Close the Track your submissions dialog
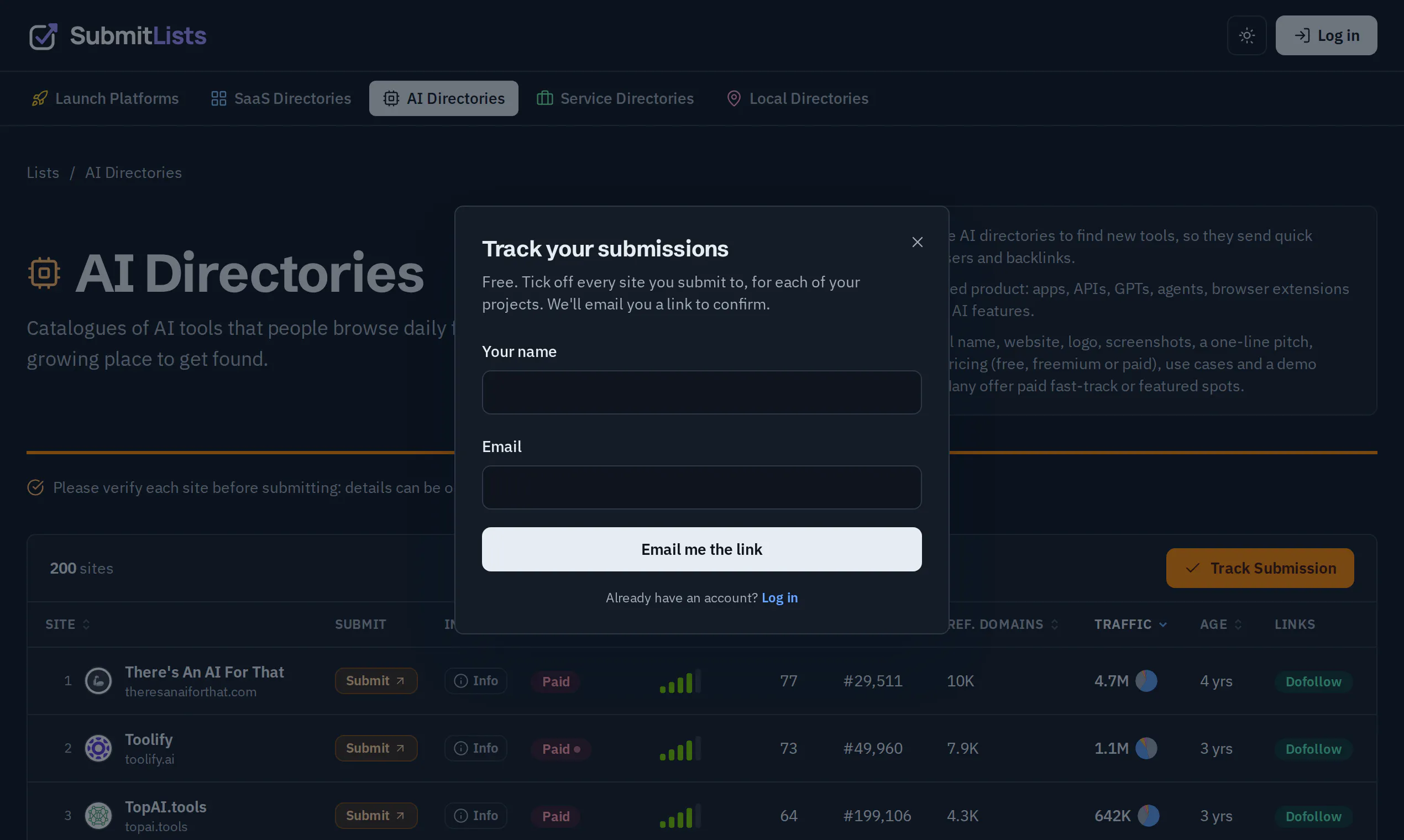 [x=917, y=242]
